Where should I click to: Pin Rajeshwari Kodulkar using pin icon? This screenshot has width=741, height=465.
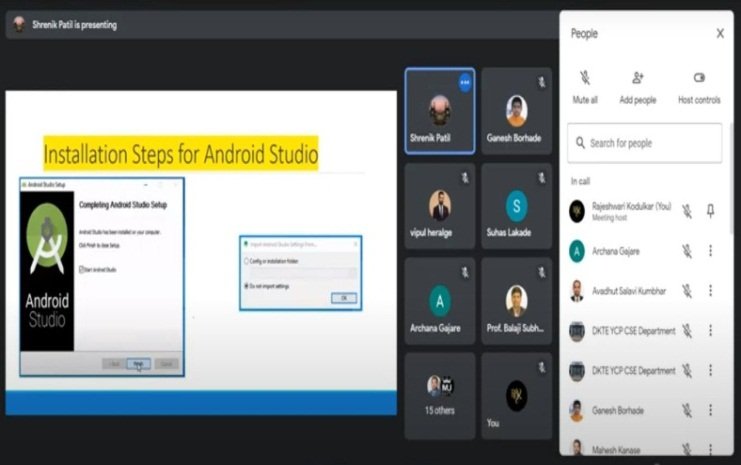click(711, 210)
